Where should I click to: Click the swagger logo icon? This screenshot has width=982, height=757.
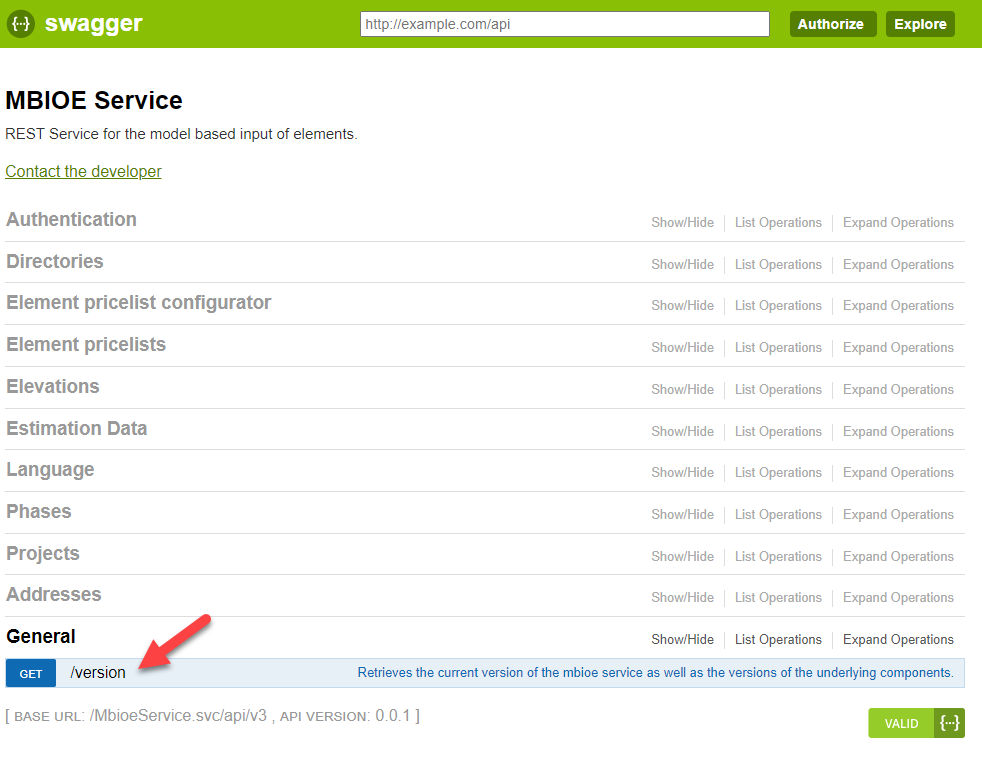21,24
